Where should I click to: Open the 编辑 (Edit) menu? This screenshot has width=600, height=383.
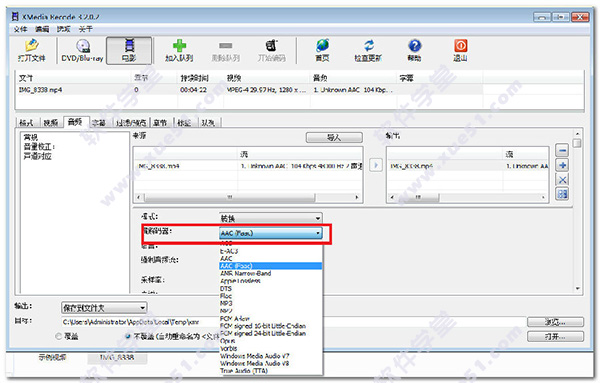coord(42,29)
